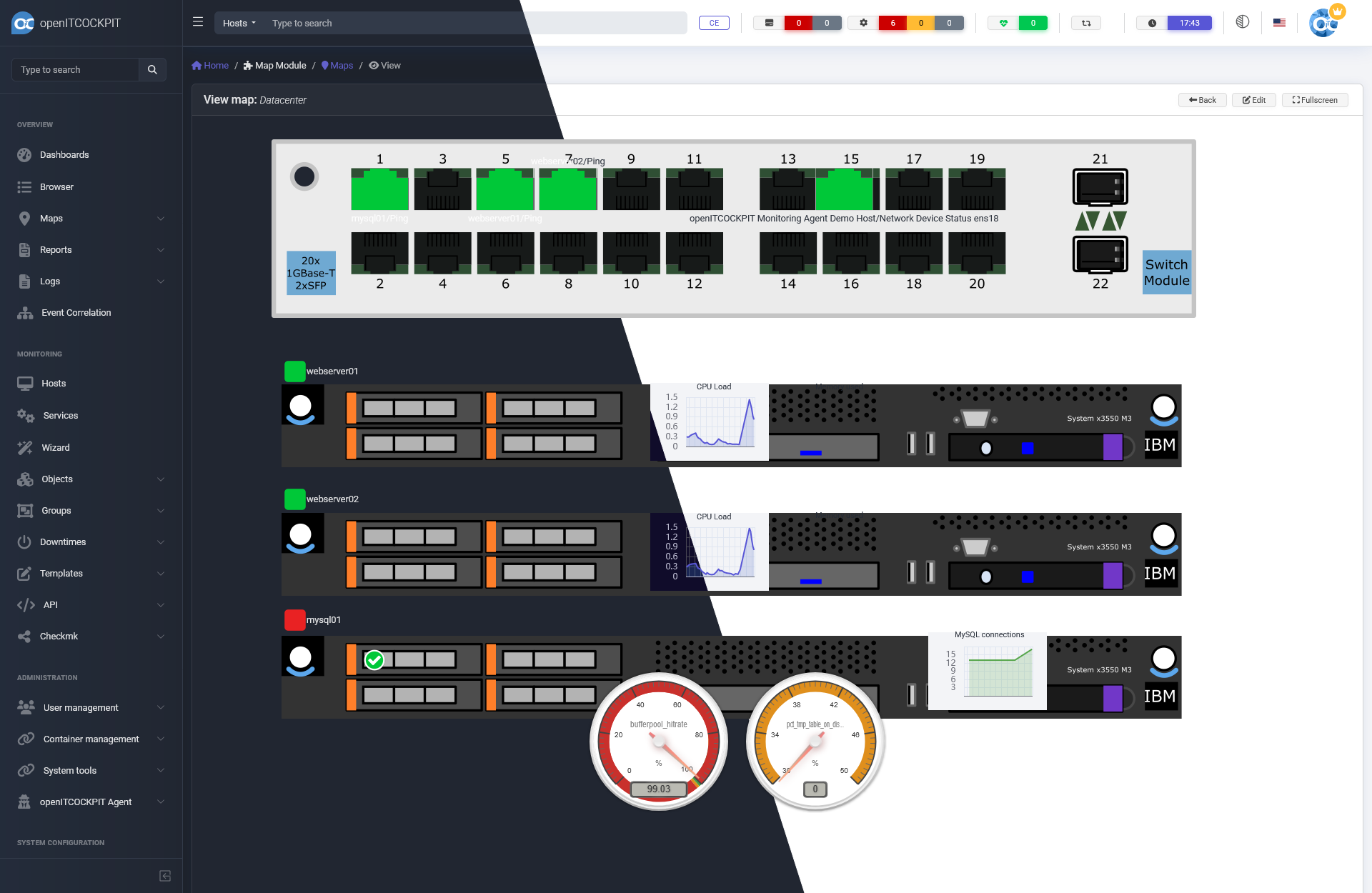Open the Hosts search type dropdown
Screen dimensions: 1372x893
pyautogui.click(x=239, y=23)
